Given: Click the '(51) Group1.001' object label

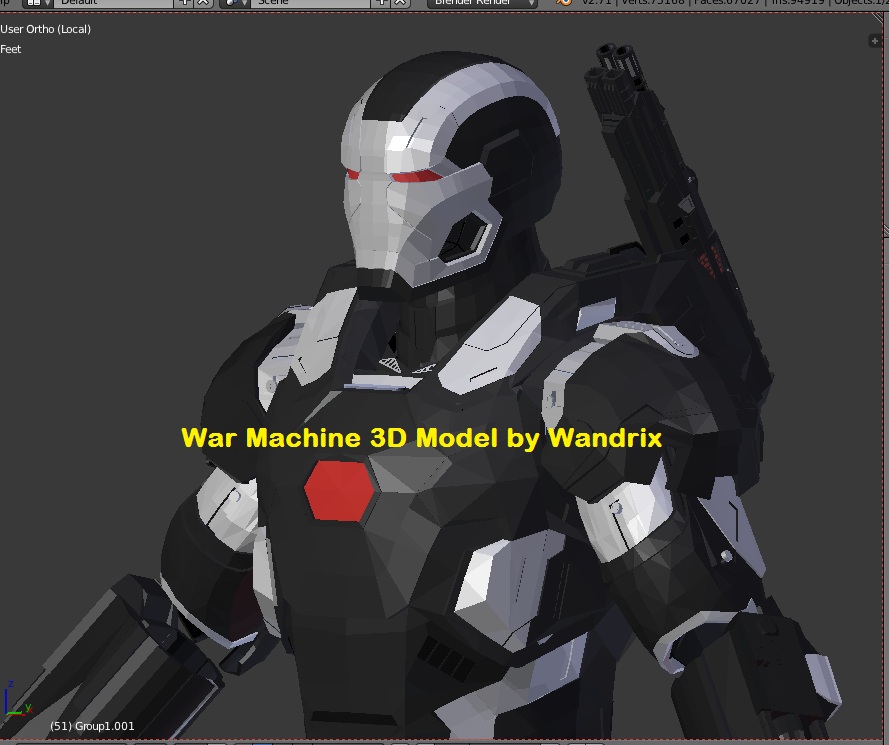Looking at the screenshot, I should pos(92,726).
